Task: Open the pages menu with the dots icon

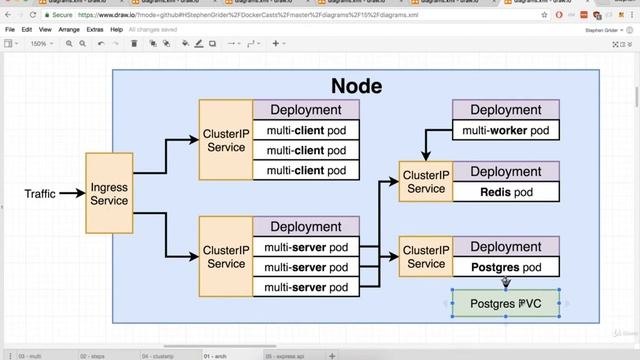Action: [x=10, y=356]
